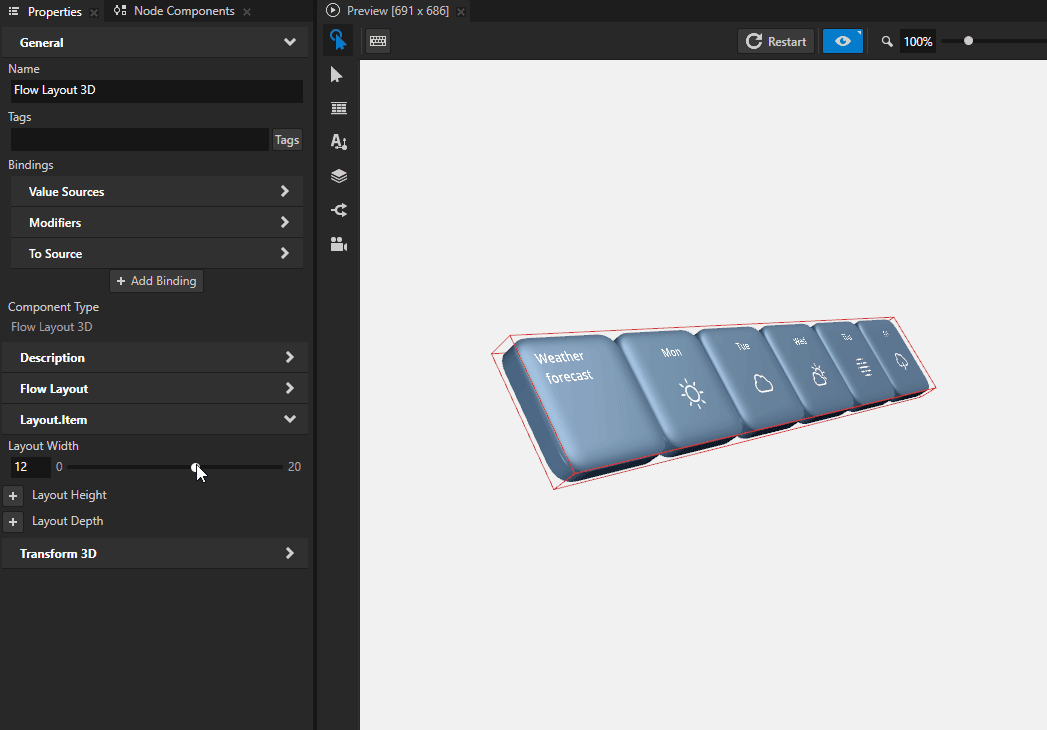Open the grid view tool in preview sidebar
Image resolution: width=1047 pixels, height=730 pixels.
337,108
